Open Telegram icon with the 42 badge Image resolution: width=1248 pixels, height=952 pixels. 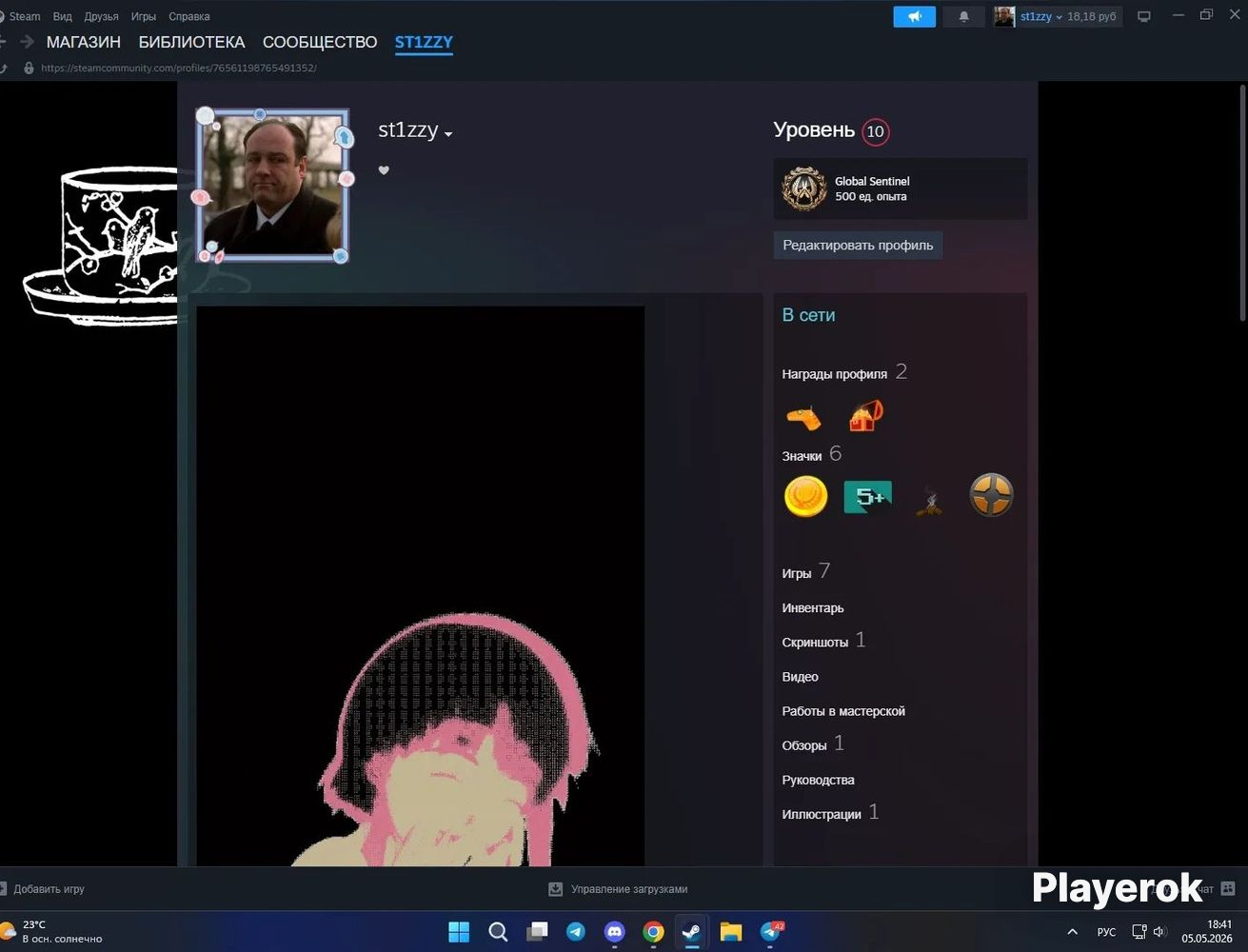770,931
